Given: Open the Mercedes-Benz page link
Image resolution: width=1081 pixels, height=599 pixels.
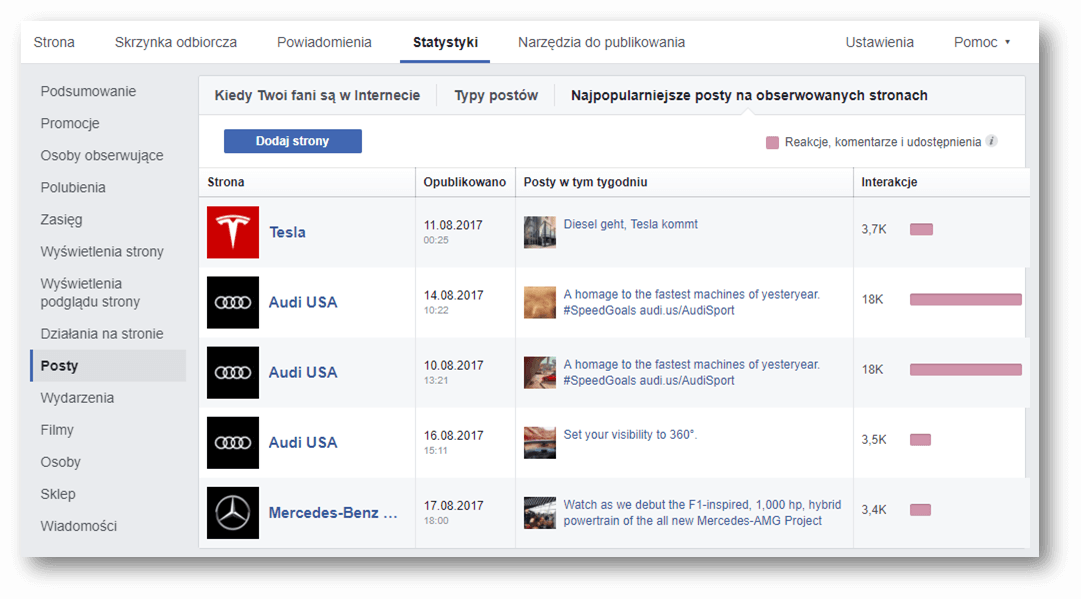Looking at the screenshot, I should click(x=333, y=513).
